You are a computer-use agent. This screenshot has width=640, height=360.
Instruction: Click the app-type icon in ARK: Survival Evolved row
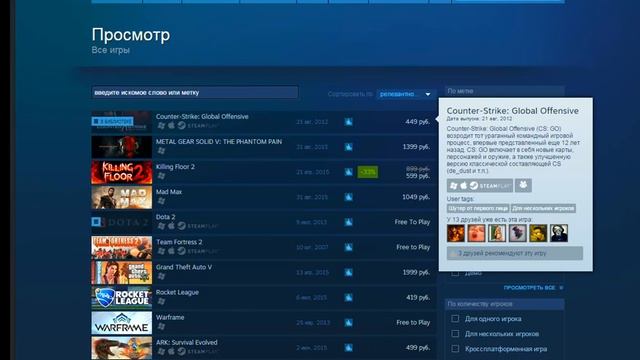pos(348,348)
